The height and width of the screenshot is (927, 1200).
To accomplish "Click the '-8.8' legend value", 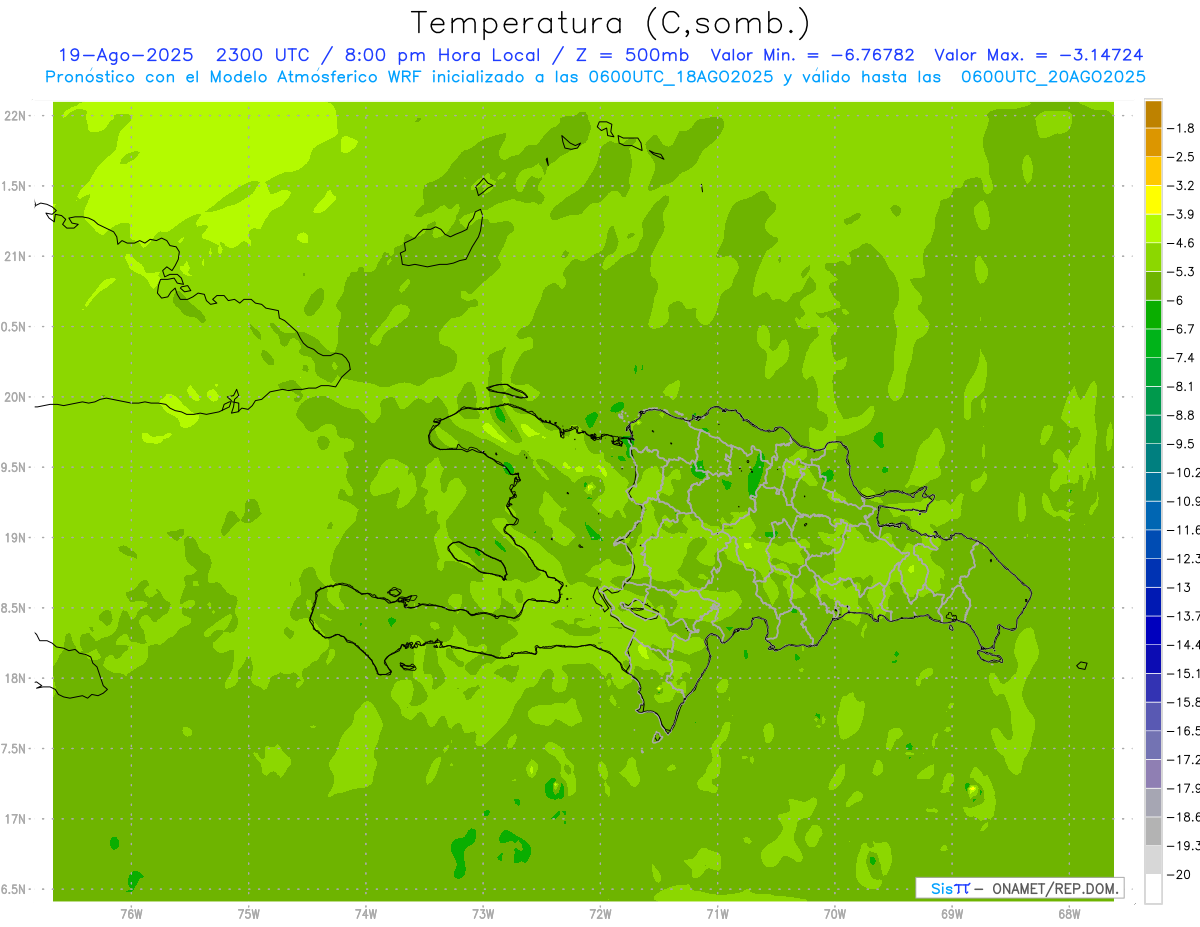I will point(1183,415).
